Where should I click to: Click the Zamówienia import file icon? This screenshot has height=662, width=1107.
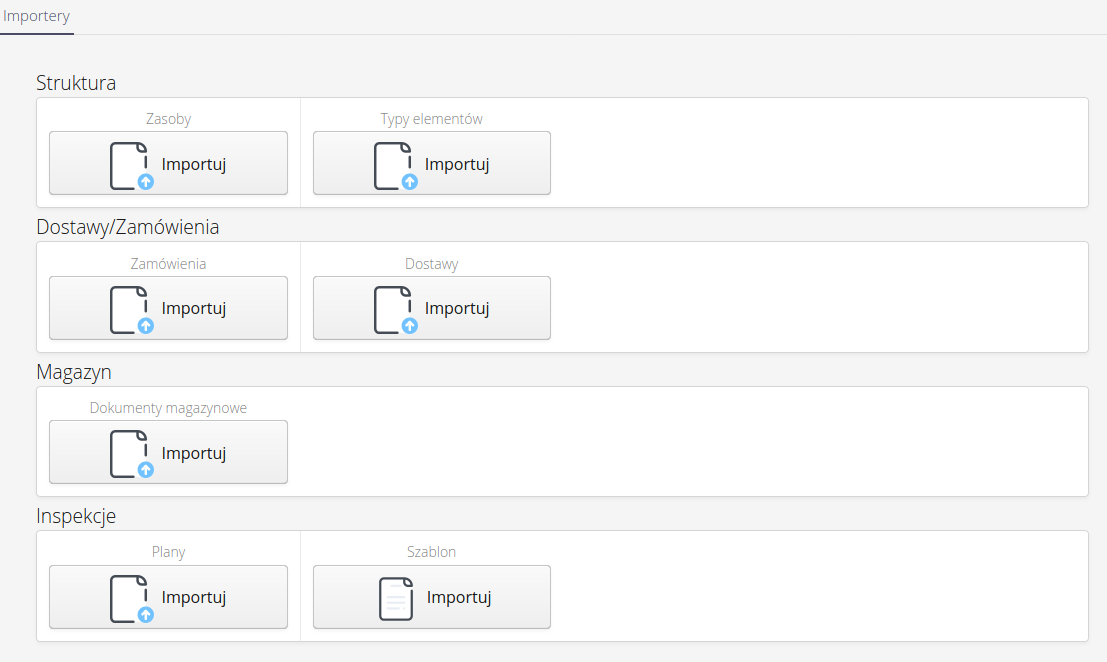[x=131, y=309]
